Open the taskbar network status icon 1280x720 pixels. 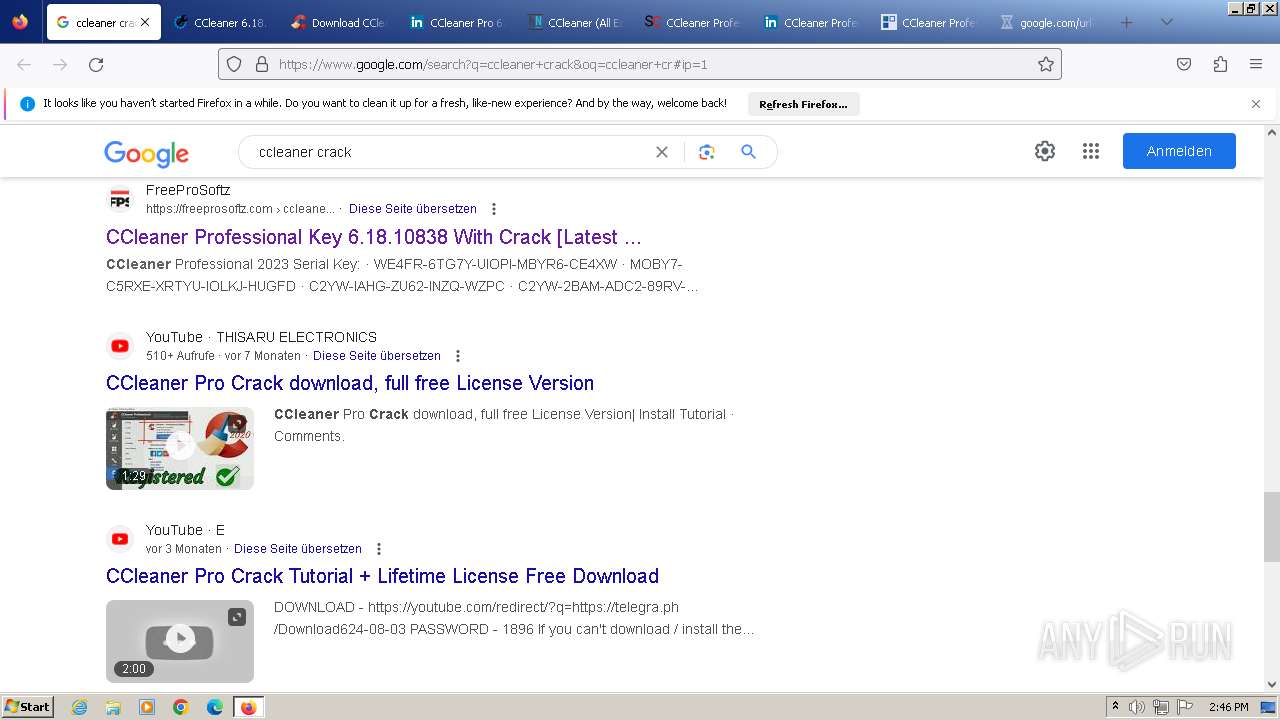(x=1161, y=707)
